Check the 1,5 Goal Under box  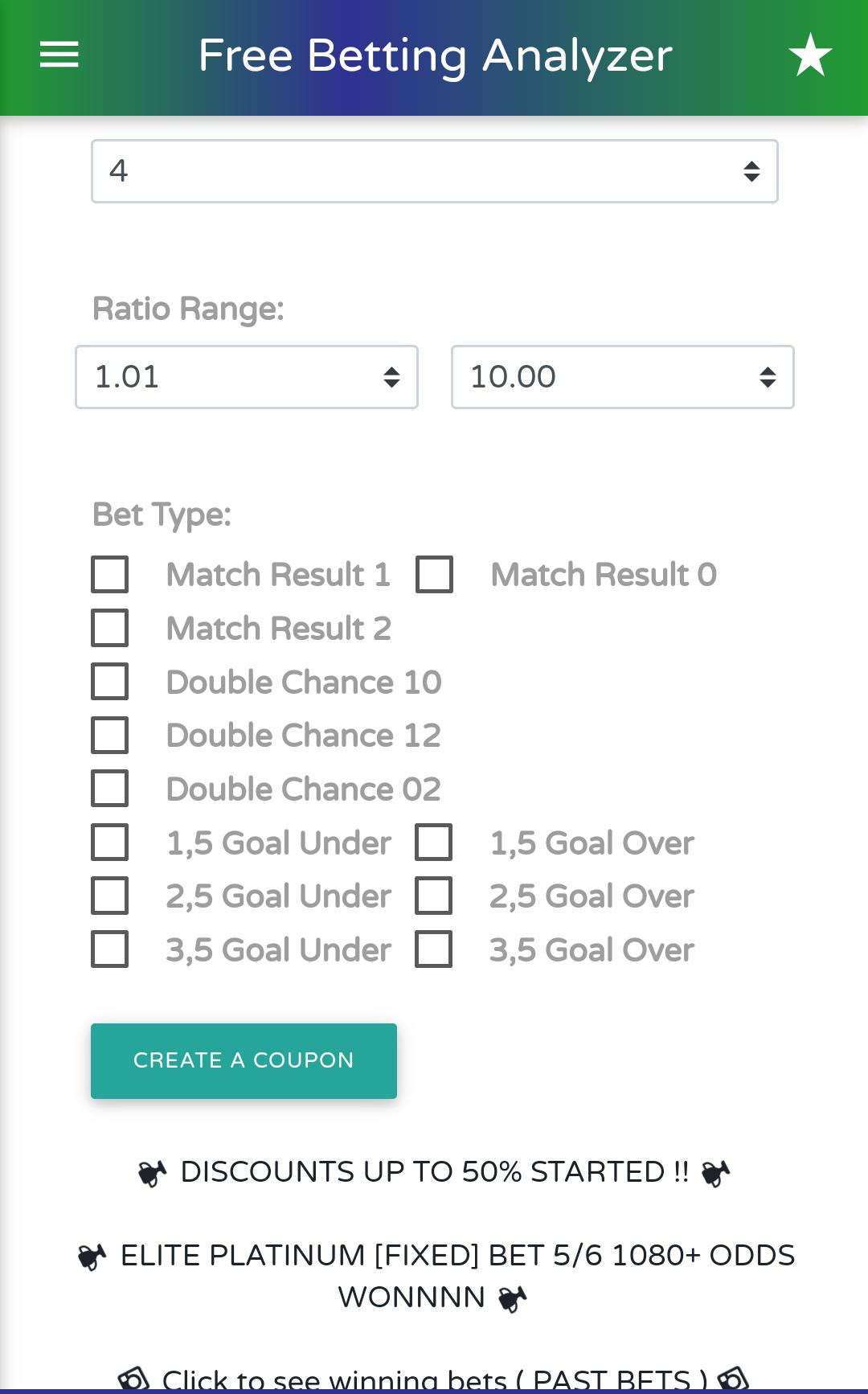[110, 843]
